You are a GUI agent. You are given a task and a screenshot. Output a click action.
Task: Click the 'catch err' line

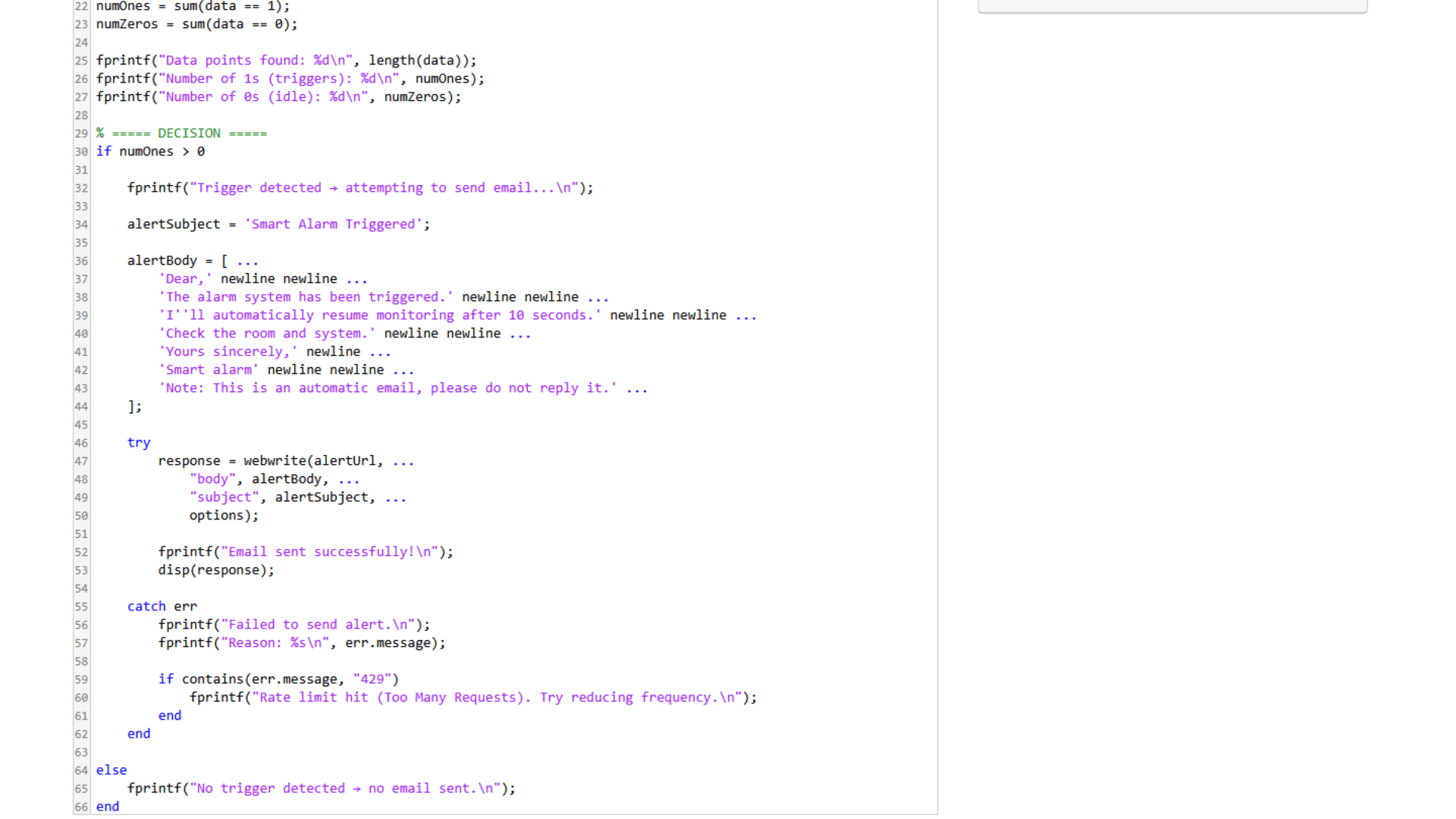click(x=162, y=607)
